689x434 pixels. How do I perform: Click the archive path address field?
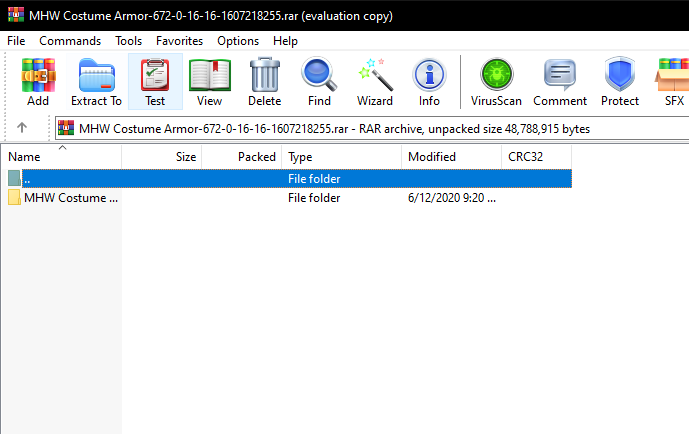(x=372, y=128)
